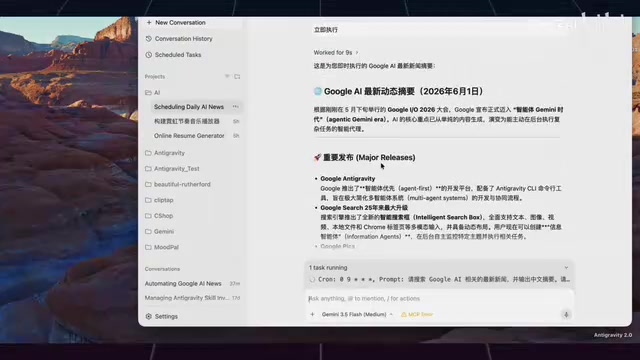The height and width of the screenshot is (360, 640).
Task: Click the CShop folder icon
Action: click(148, 216)
